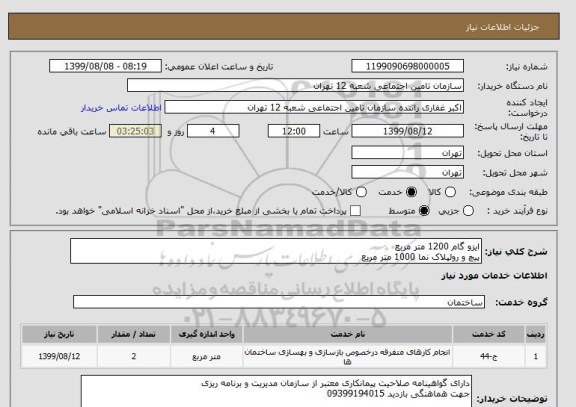The height and width of the screenshot is (407, 576).
Task: Click service code cell ج-44
Action: click(489, 356)
